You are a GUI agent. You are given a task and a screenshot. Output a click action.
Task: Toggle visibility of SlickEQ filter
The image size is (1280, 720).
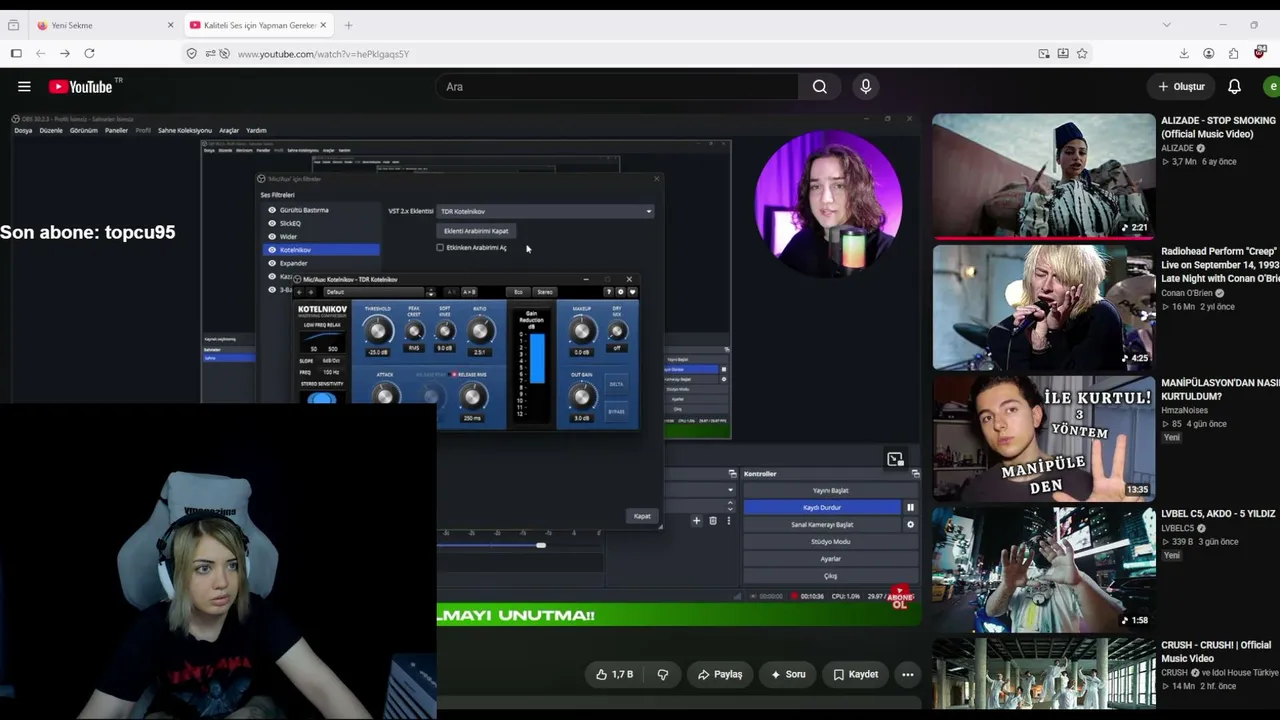tap(272, 223)
